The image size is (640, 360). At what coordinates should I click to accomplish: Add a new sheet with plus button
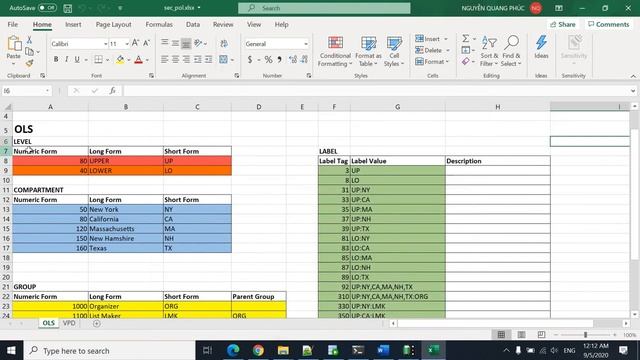(x=96, y=323)
